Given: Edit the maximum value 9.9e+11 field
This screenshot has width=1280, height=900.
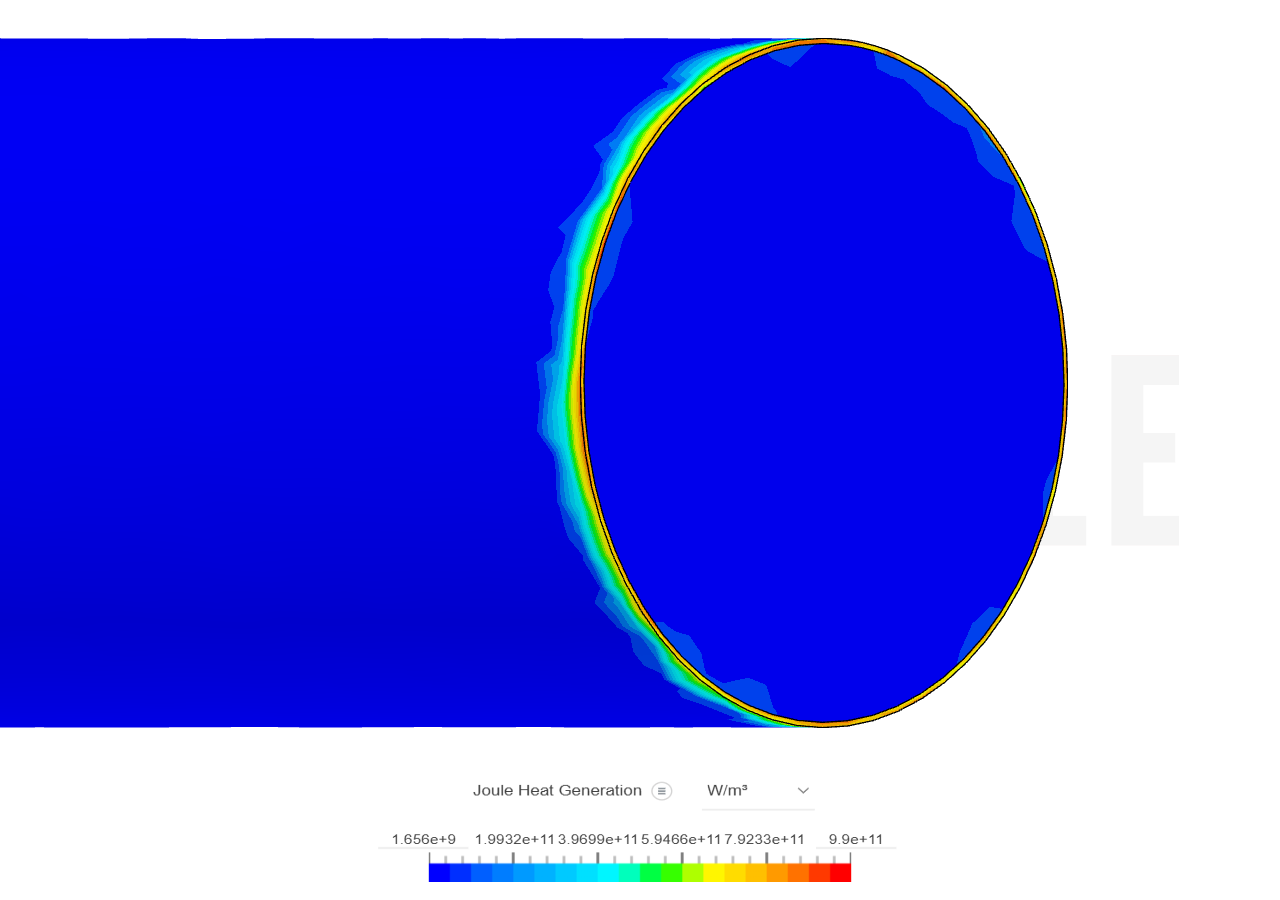Looking at the screenshot, I should pyautogui.click(x=856, y=839).
